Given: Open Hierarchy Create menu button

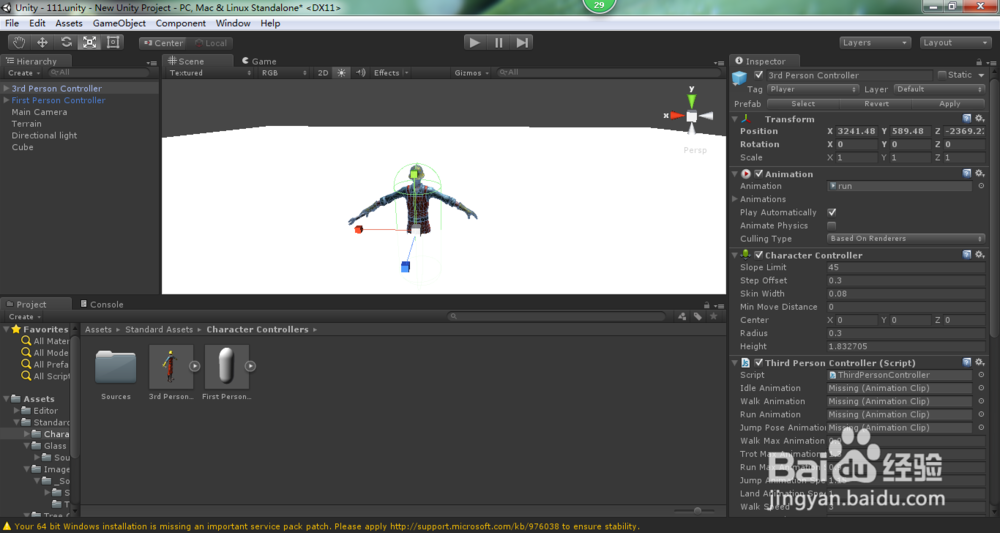Looking at the screenshot, I should point(24,73).
